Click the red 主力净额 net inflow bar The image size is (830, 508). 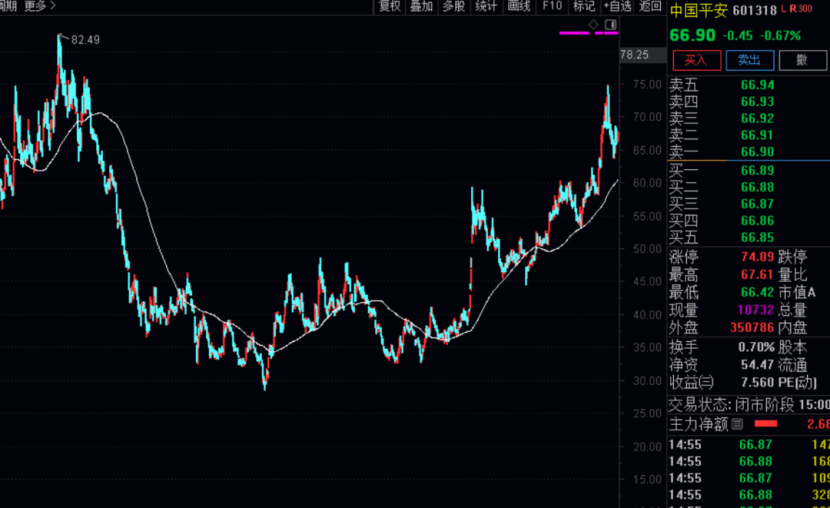coord(767,425)
